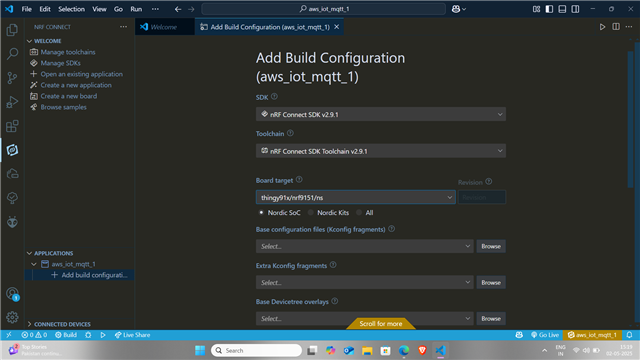Select the All boards radio button
This screenshot has width=640, height=360.
(x=359, y=213)
